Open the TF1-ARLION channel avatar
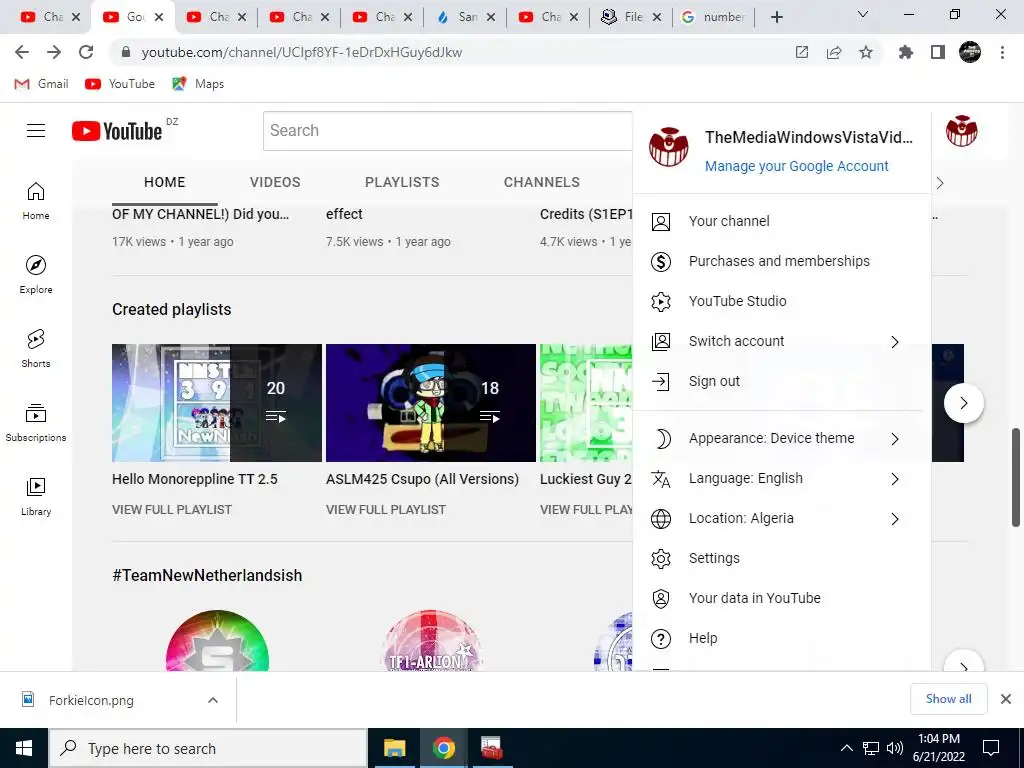The height and width of the screenshot is (768, 1024). pyautogui.click(x=431, y=641)
